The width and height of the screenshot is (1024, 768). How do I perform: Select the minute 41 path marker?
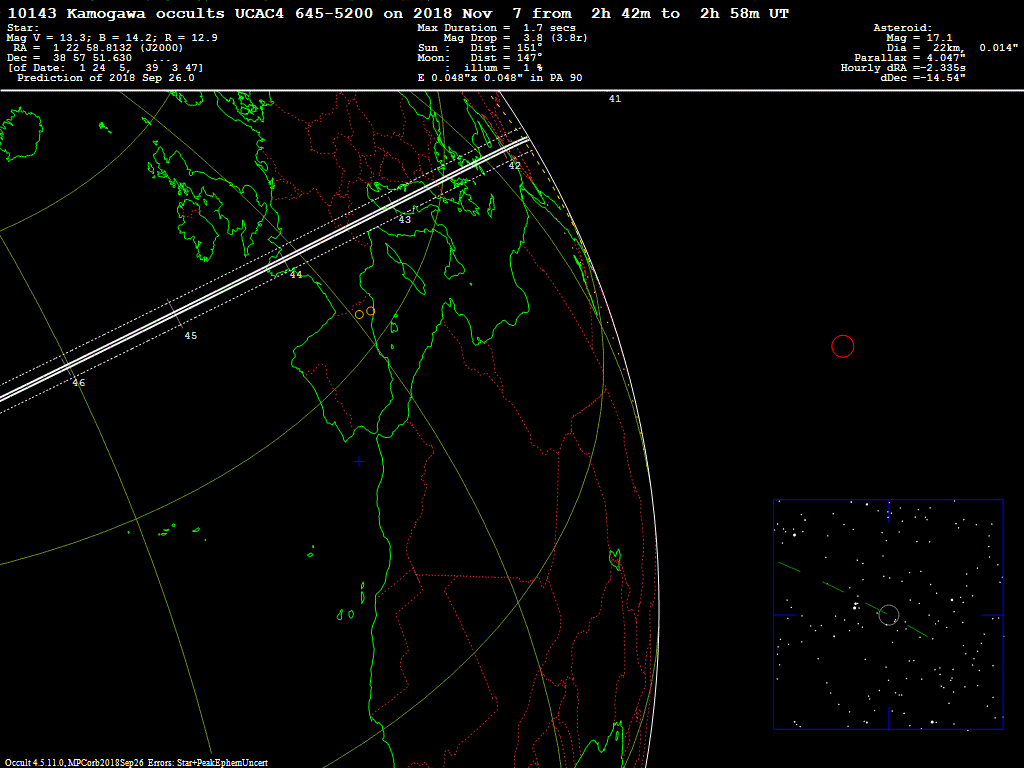coord(615,99)
